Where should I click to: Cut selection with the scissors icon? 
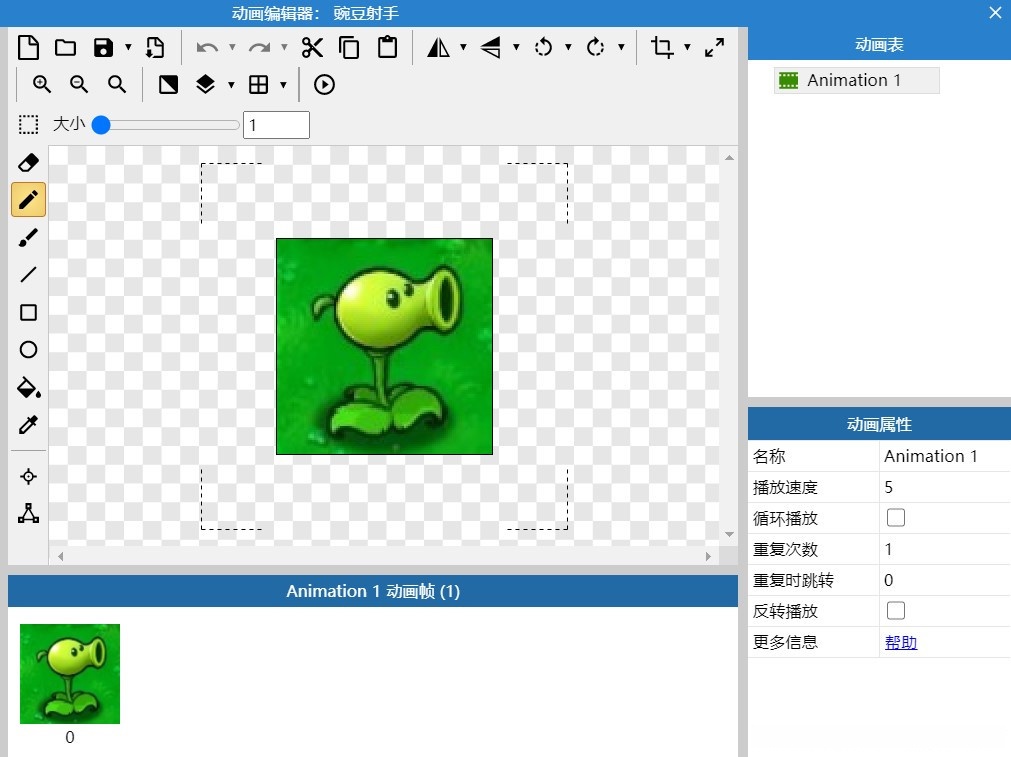coord(312,48)
